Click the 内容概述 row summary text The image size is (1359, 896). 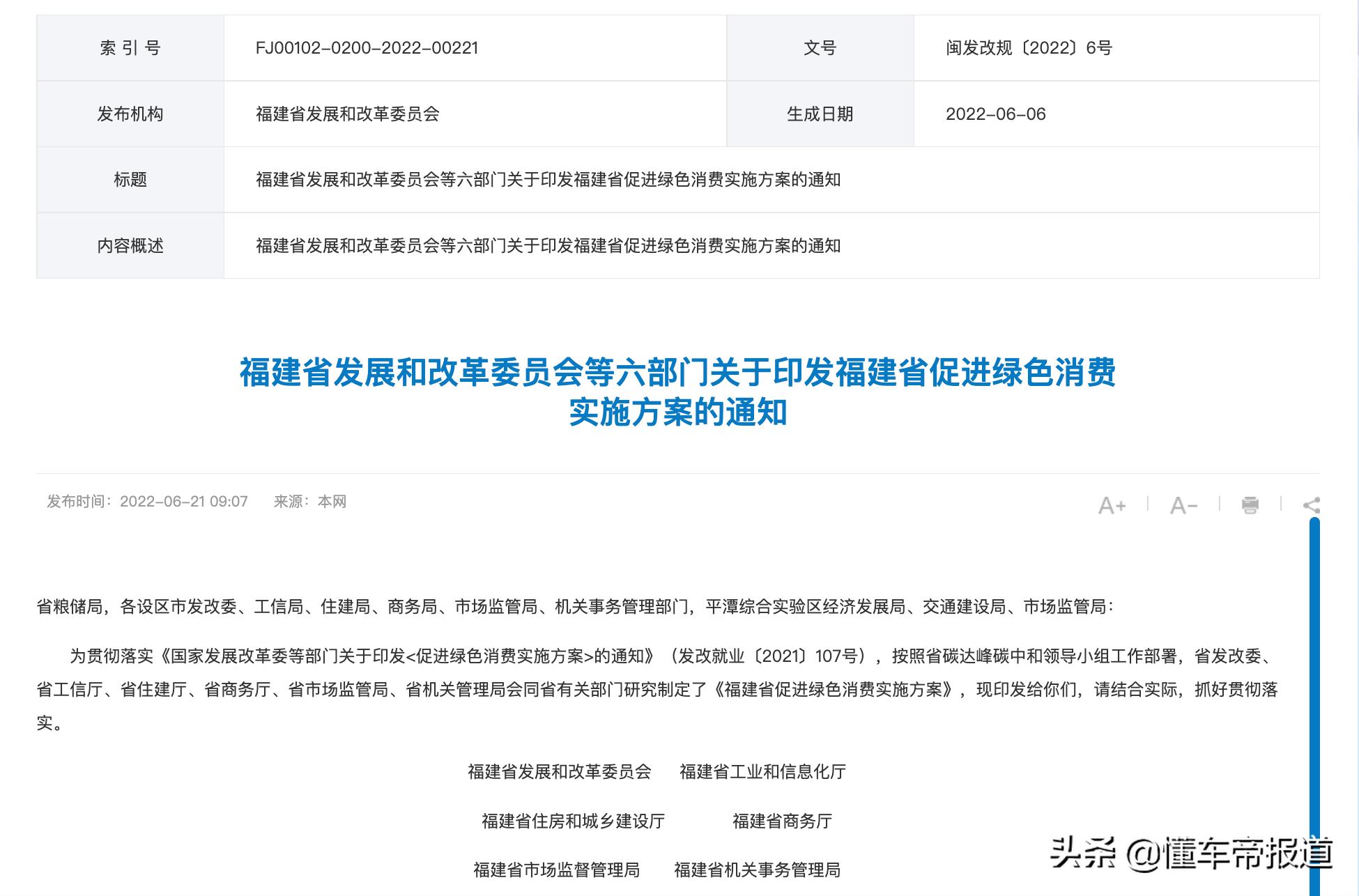pyautogui.click(x=548, y=246)
